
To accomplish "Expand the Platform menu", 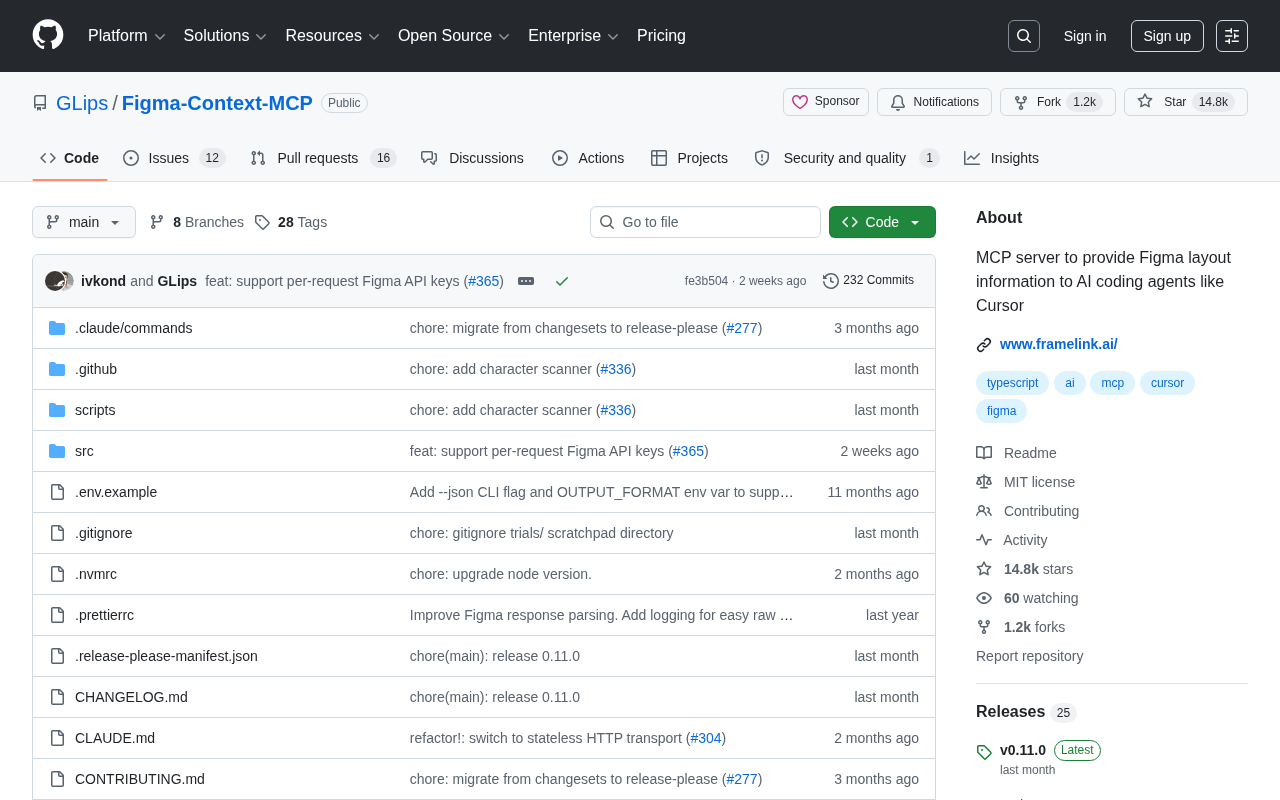I will click(127, 36).
